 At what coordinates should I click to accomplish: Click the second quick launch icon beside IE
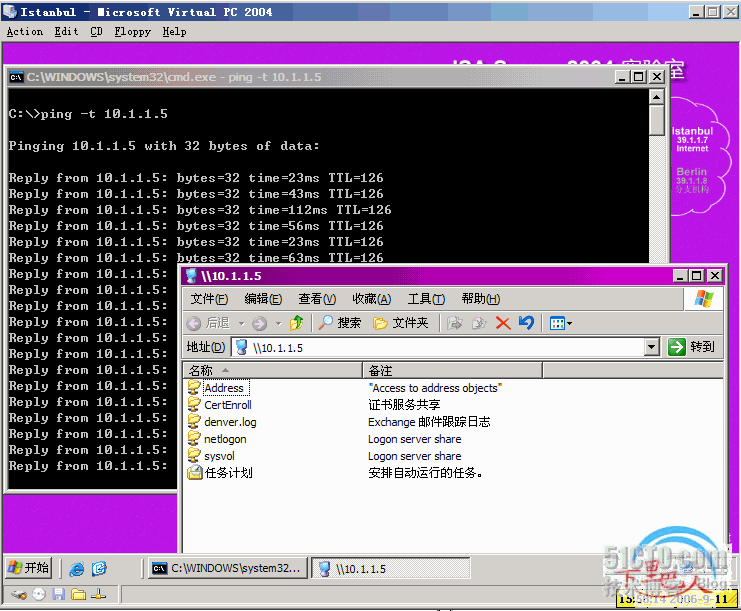(x=99, y=568)
